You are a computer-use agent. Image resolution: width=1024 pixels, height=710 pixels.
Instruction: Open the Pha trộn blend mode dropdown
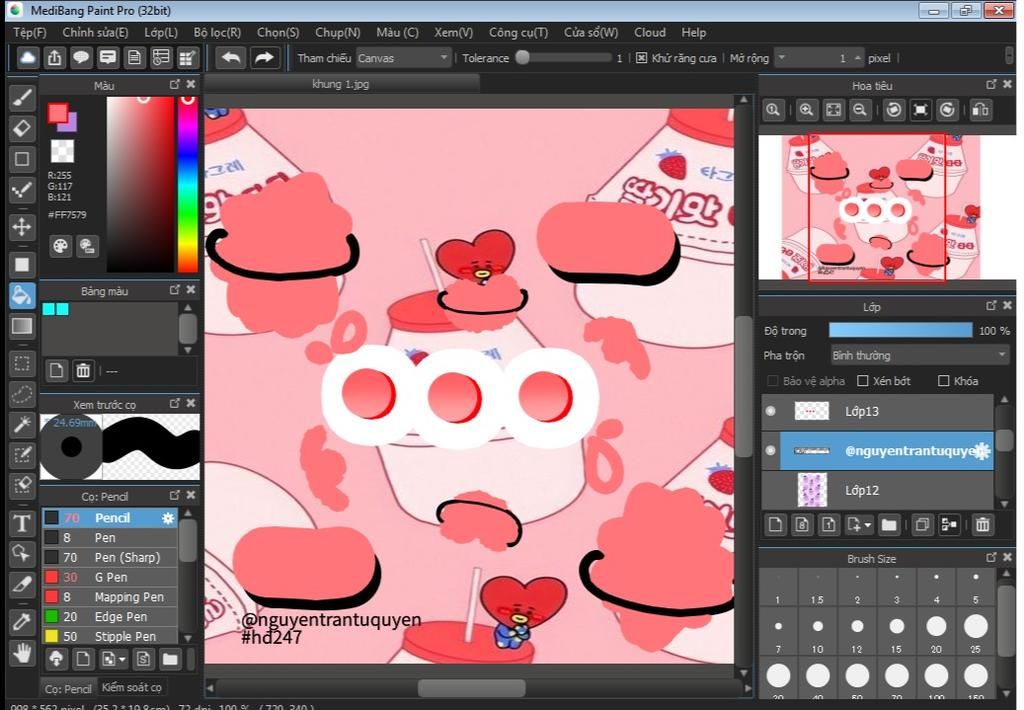[x=919, y=355]
